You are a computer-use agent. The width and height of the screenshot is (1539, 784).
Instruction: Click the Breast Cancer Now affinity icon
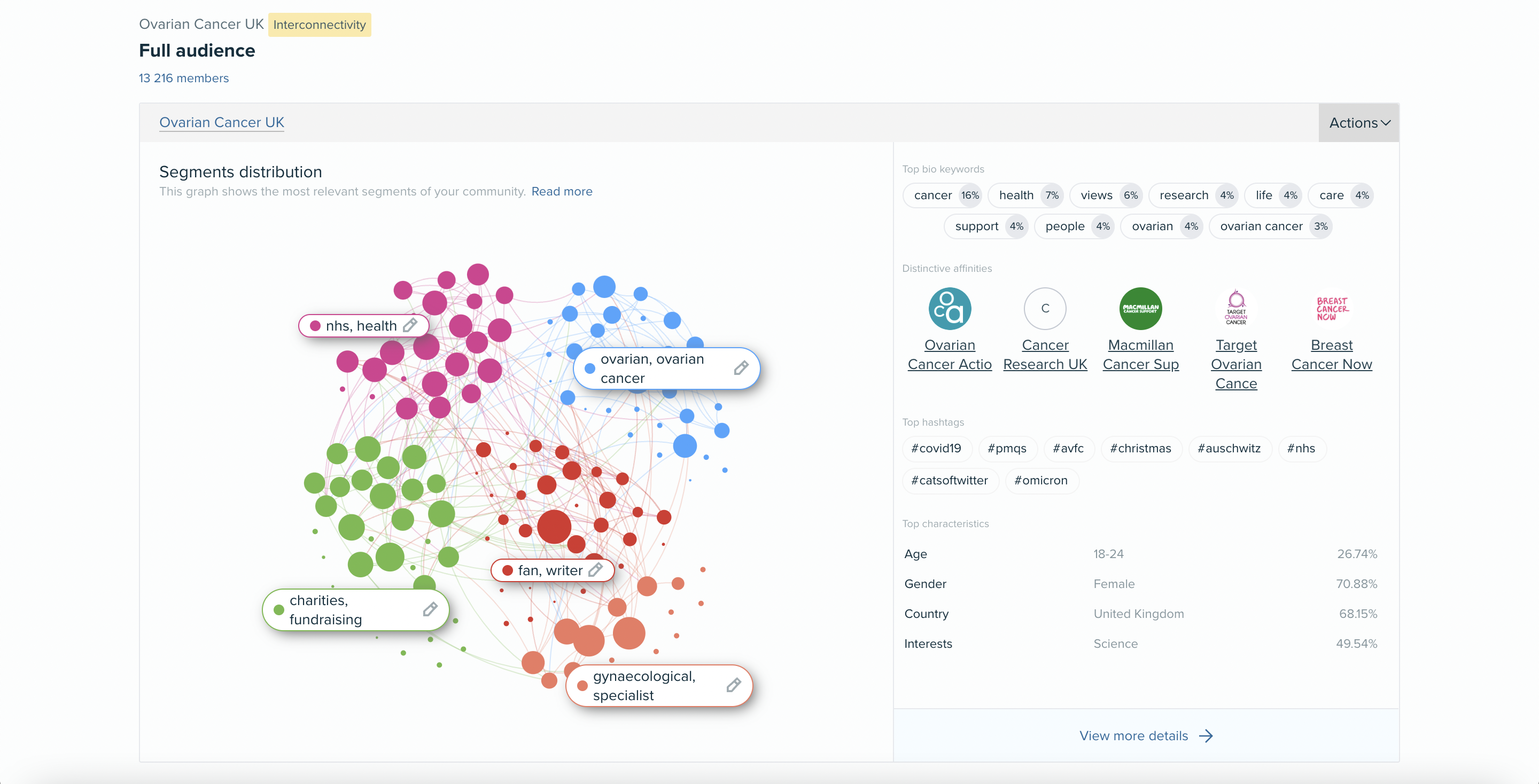coord(1330,309)
